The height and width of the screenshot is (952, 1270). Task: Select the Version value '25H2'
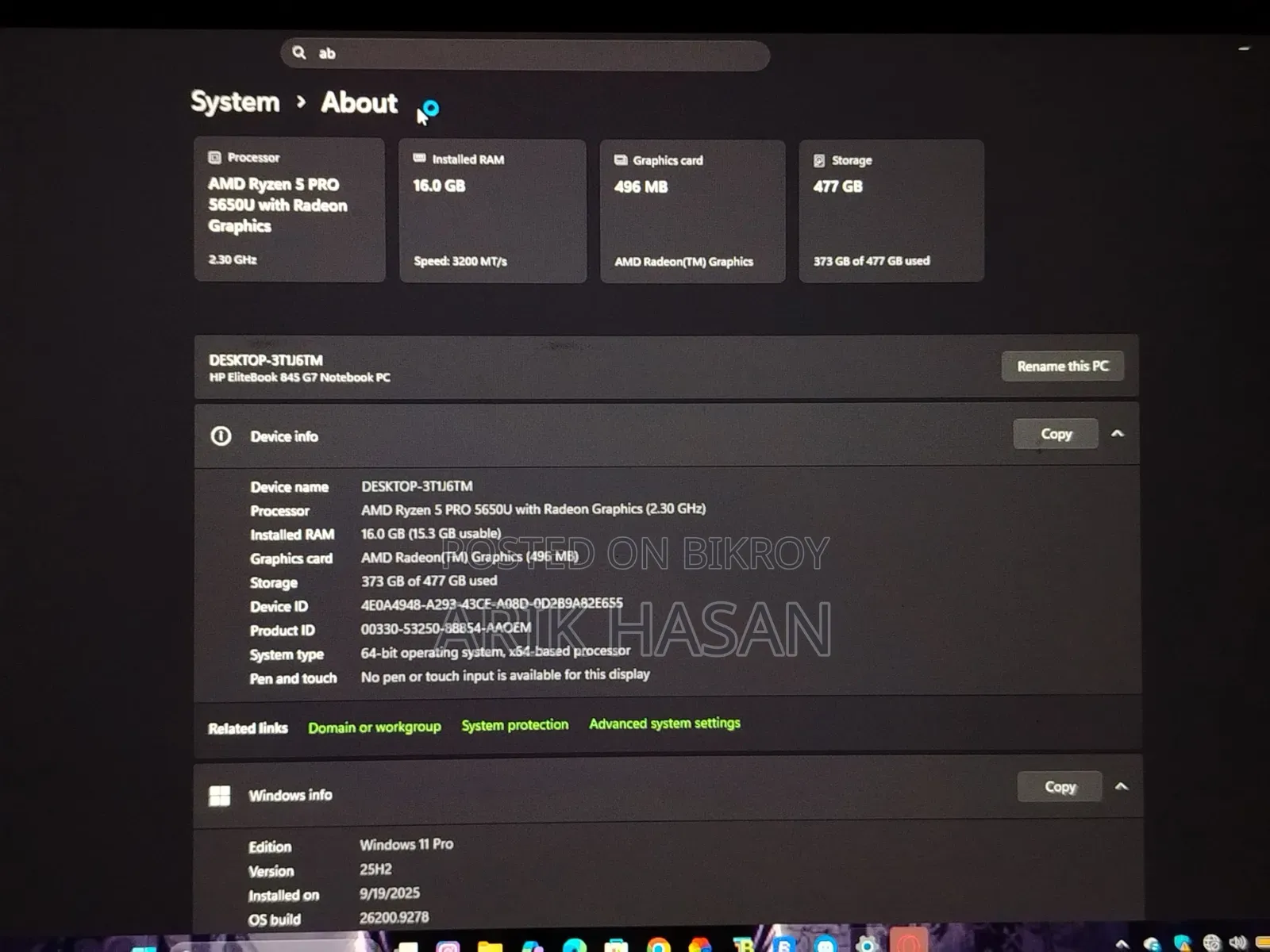tap(375, 869)
